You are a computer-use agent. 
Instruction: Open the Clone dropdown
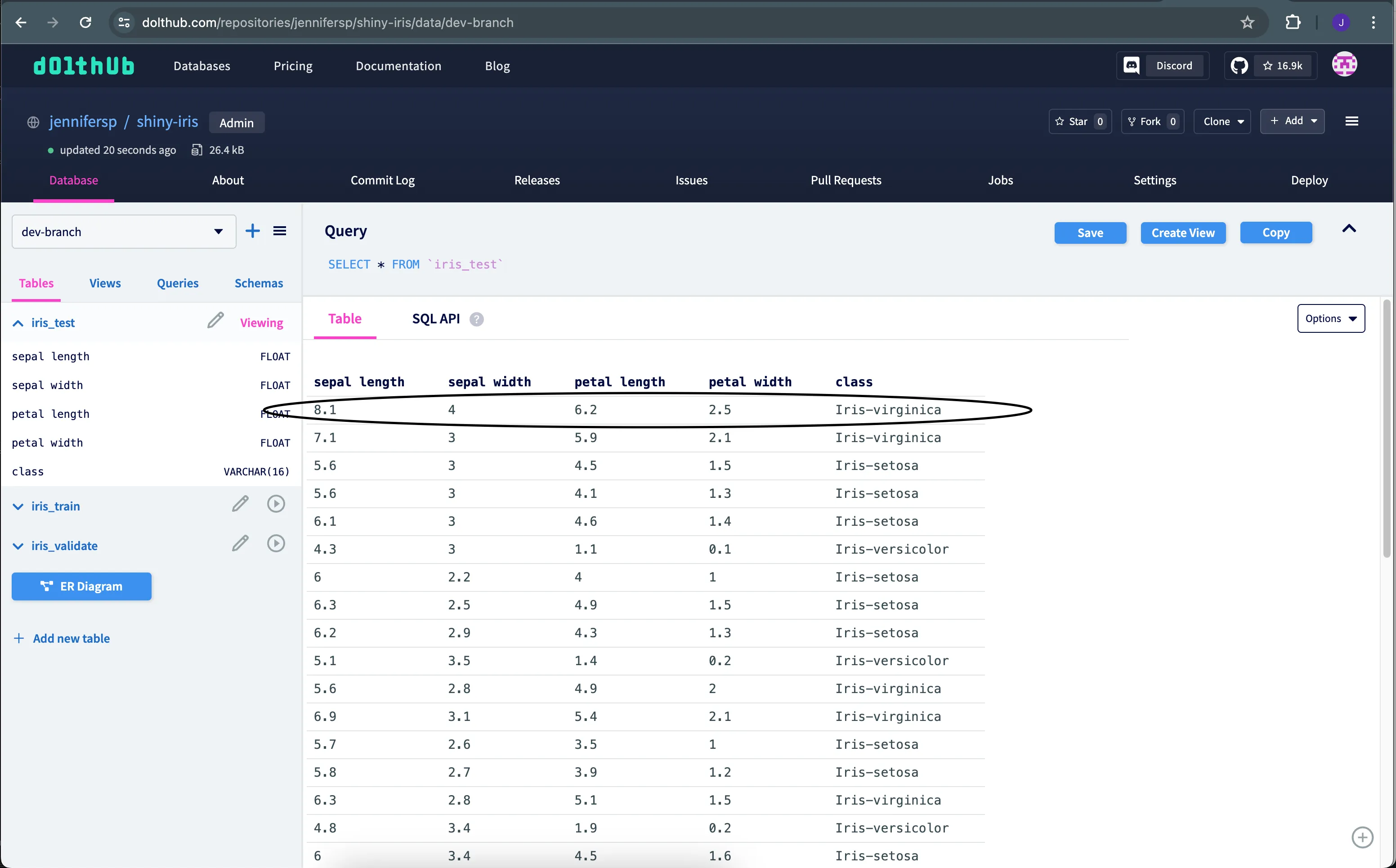pyautogui.click(x=1222, y=122)
